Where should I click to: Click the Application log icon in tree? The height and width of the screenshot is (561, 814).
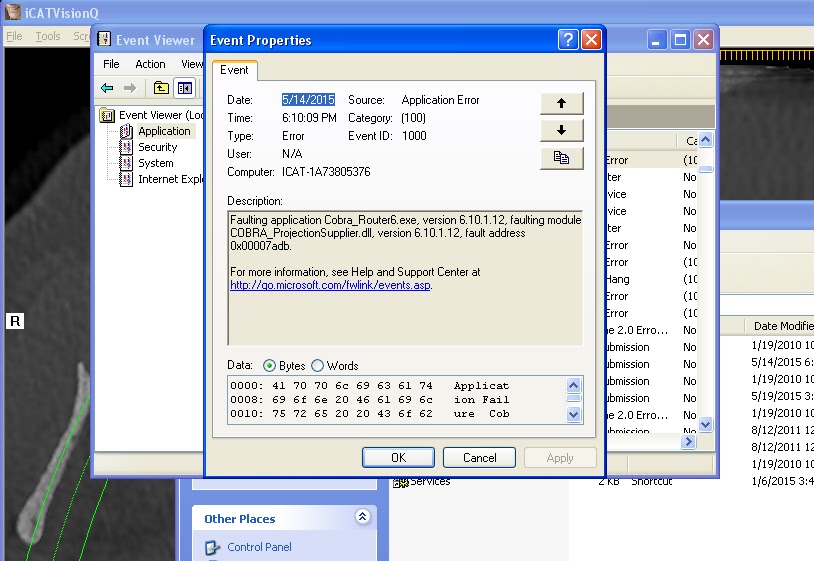pyautogui.click(x=126, y=131)
